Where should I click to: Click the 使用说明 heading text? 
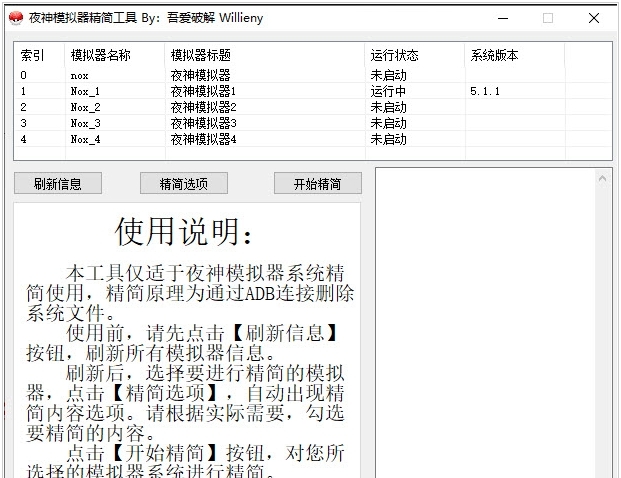coord(183,232)
